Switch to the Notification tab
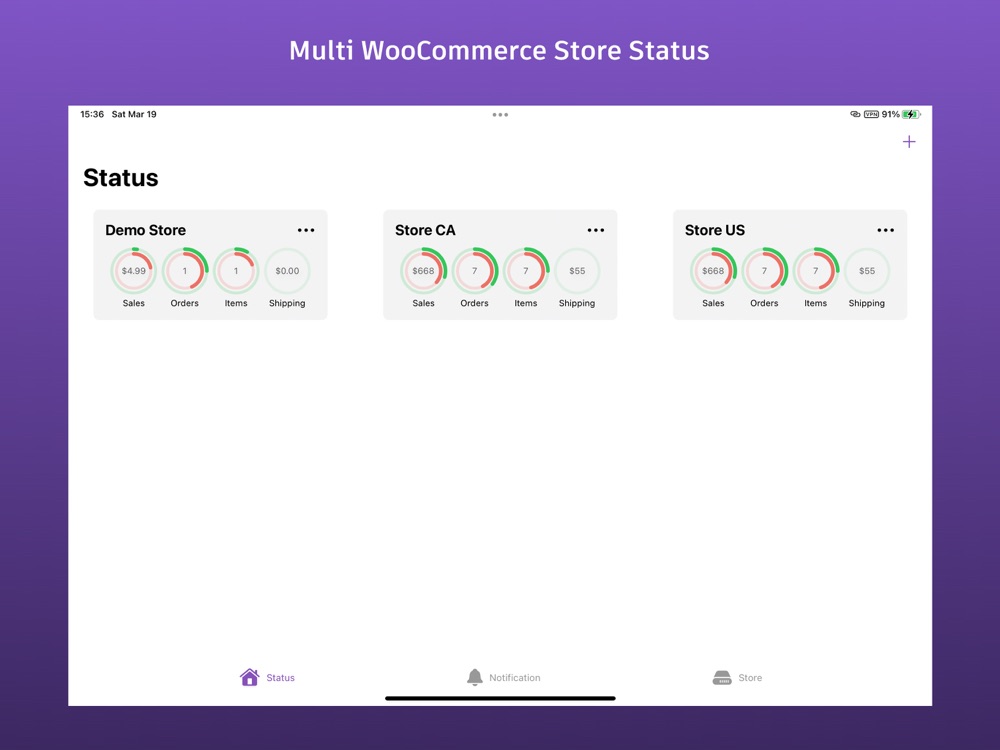 click(503, 677)
